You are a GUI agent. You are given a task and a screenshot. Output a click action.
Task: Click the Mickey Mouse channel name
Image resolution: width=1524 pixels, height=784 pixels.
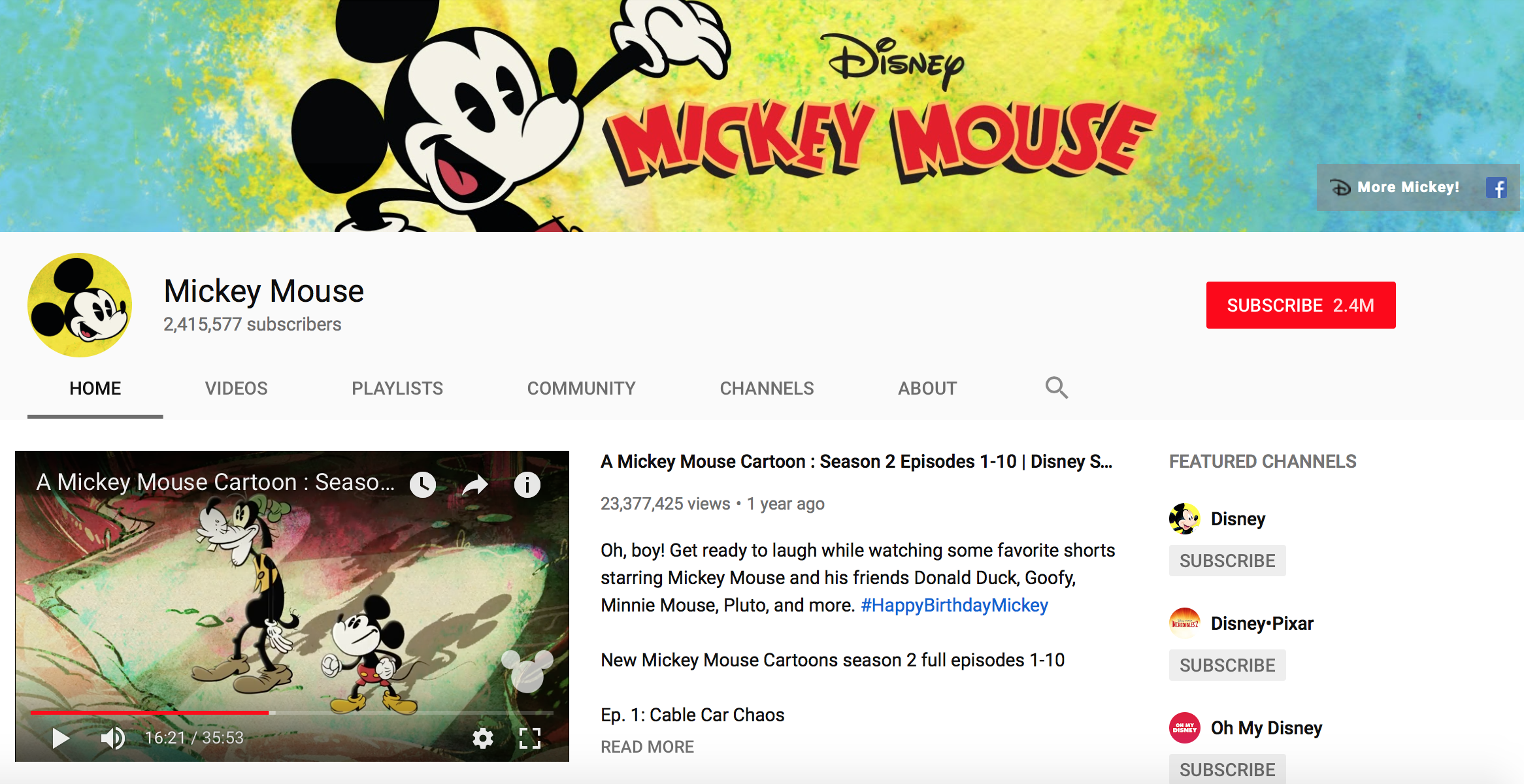click(x=263, y=291)
